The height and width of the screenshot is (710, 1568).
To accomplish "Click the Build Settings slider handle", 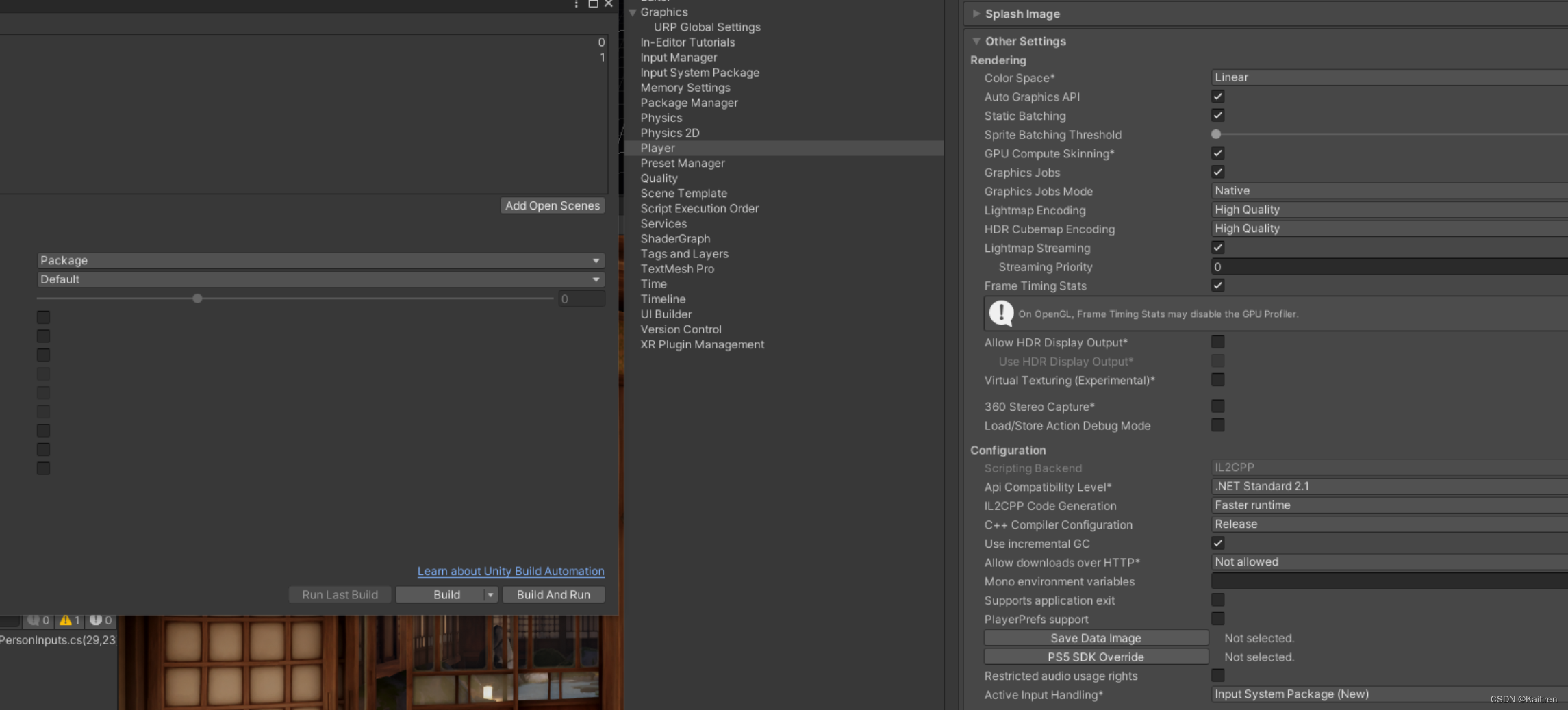I will (x=197, y=299).
